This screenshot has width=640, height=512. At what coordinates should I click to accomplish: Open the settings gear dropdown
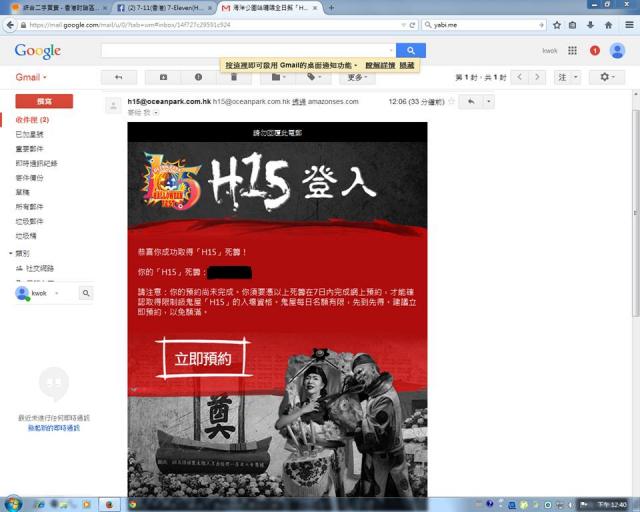click(x=607, y=77)
